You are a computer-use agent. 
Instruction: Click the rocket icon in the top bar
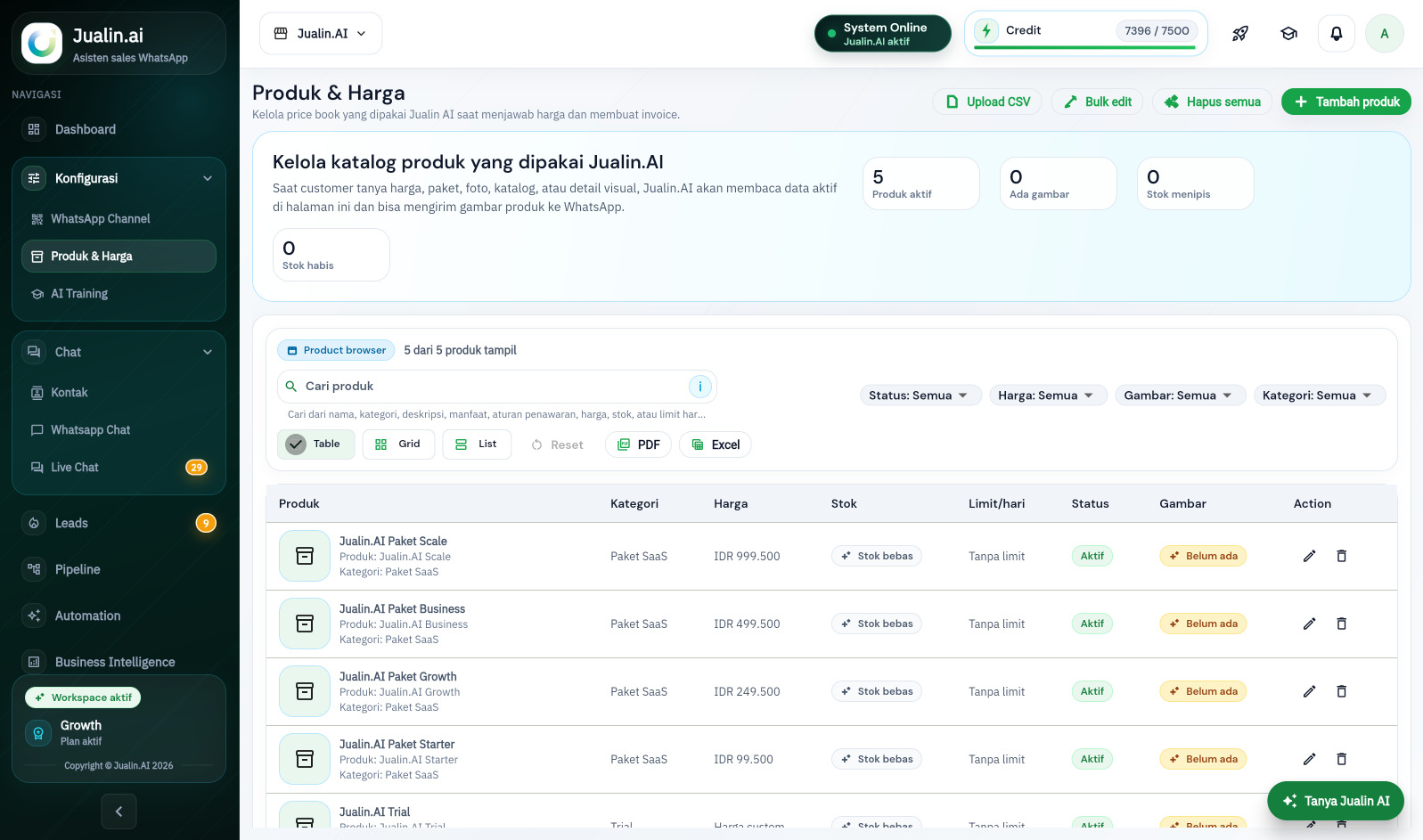pos(1240,34)
